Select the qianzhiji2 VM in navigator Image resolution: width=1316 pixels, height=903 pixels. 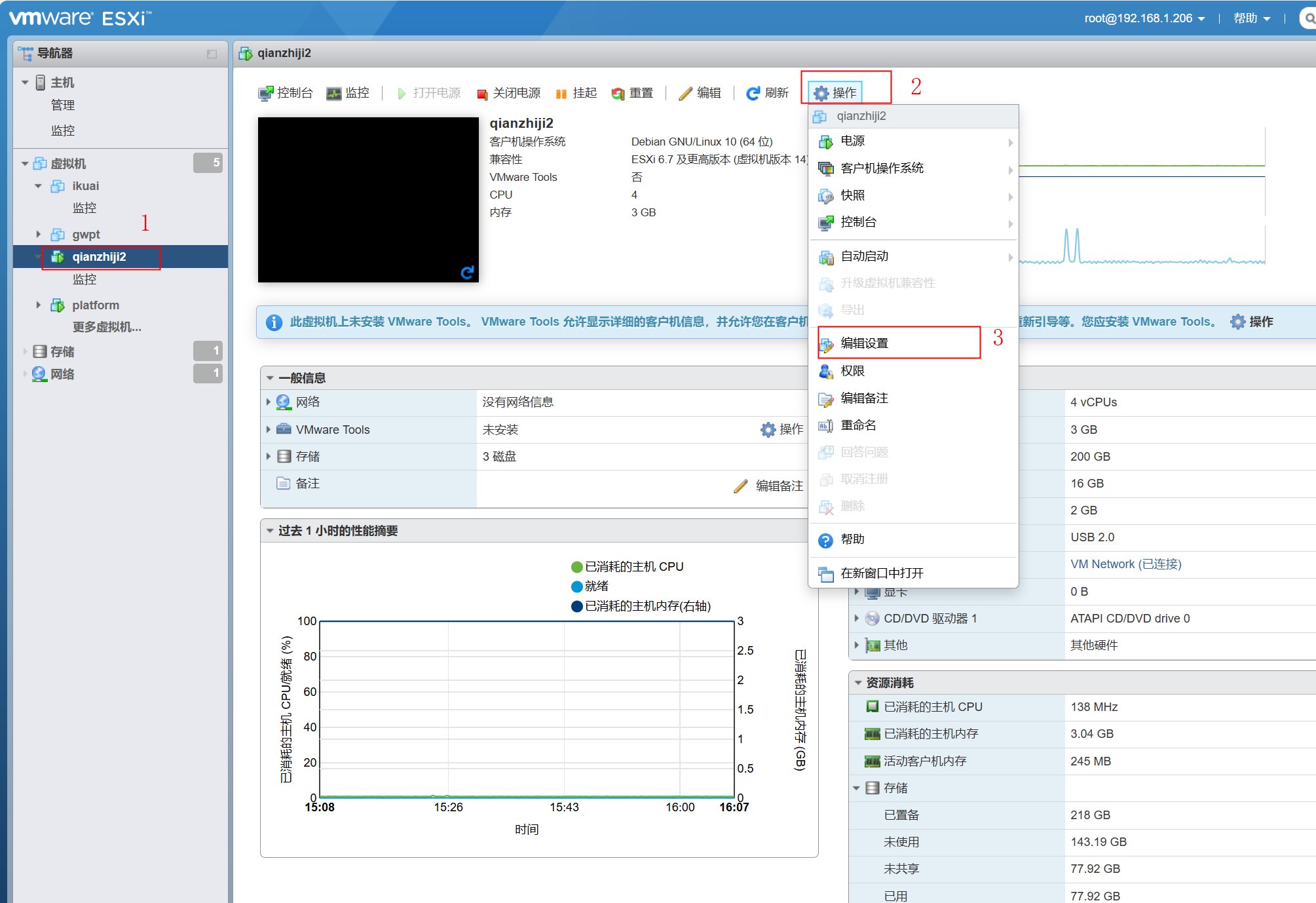pos(99,257)
